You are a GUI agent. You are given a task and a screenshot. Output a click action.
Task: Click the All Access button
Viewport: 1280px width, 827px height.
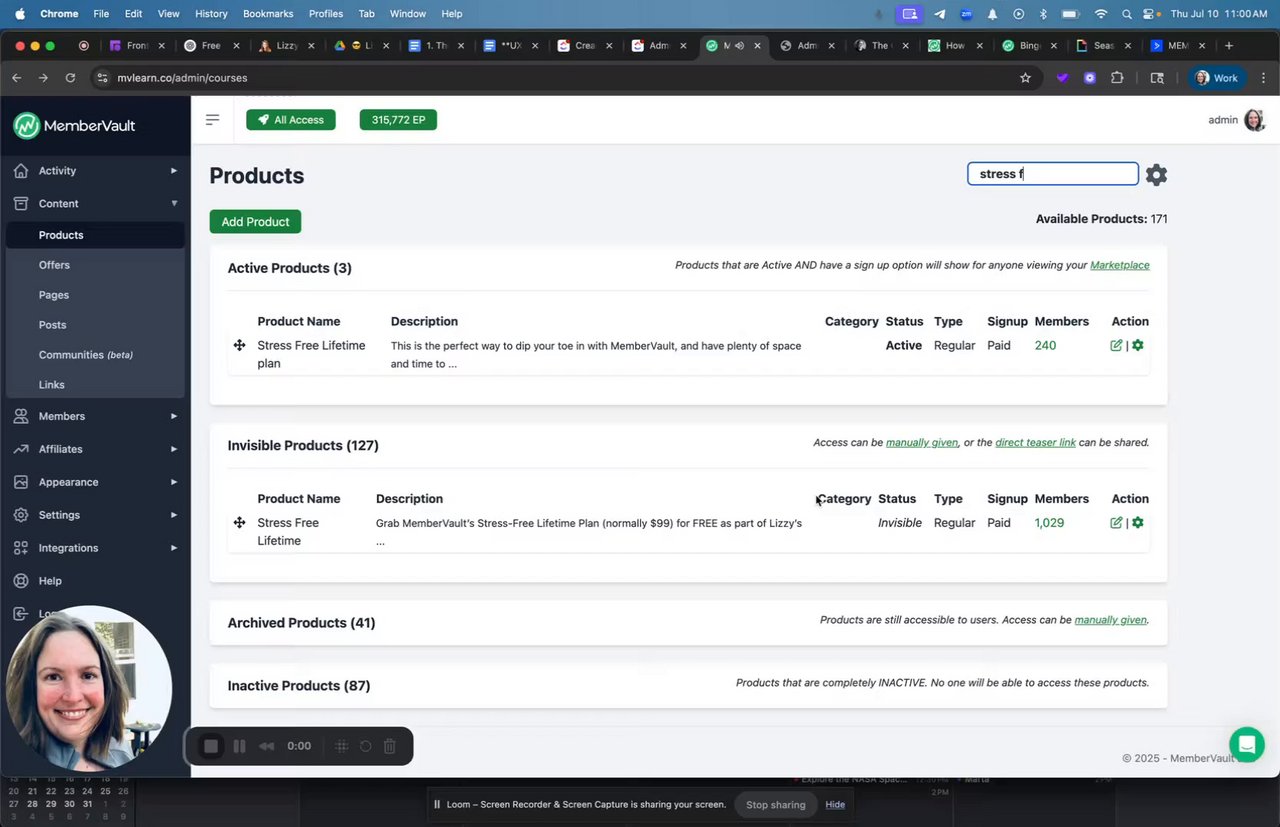click(291, 120)
